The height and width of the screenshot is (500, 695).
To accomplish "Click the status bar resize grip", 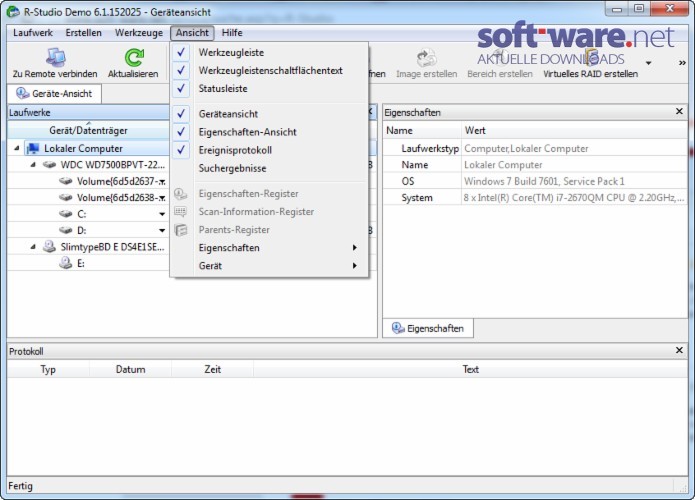I will pos(682,486).
